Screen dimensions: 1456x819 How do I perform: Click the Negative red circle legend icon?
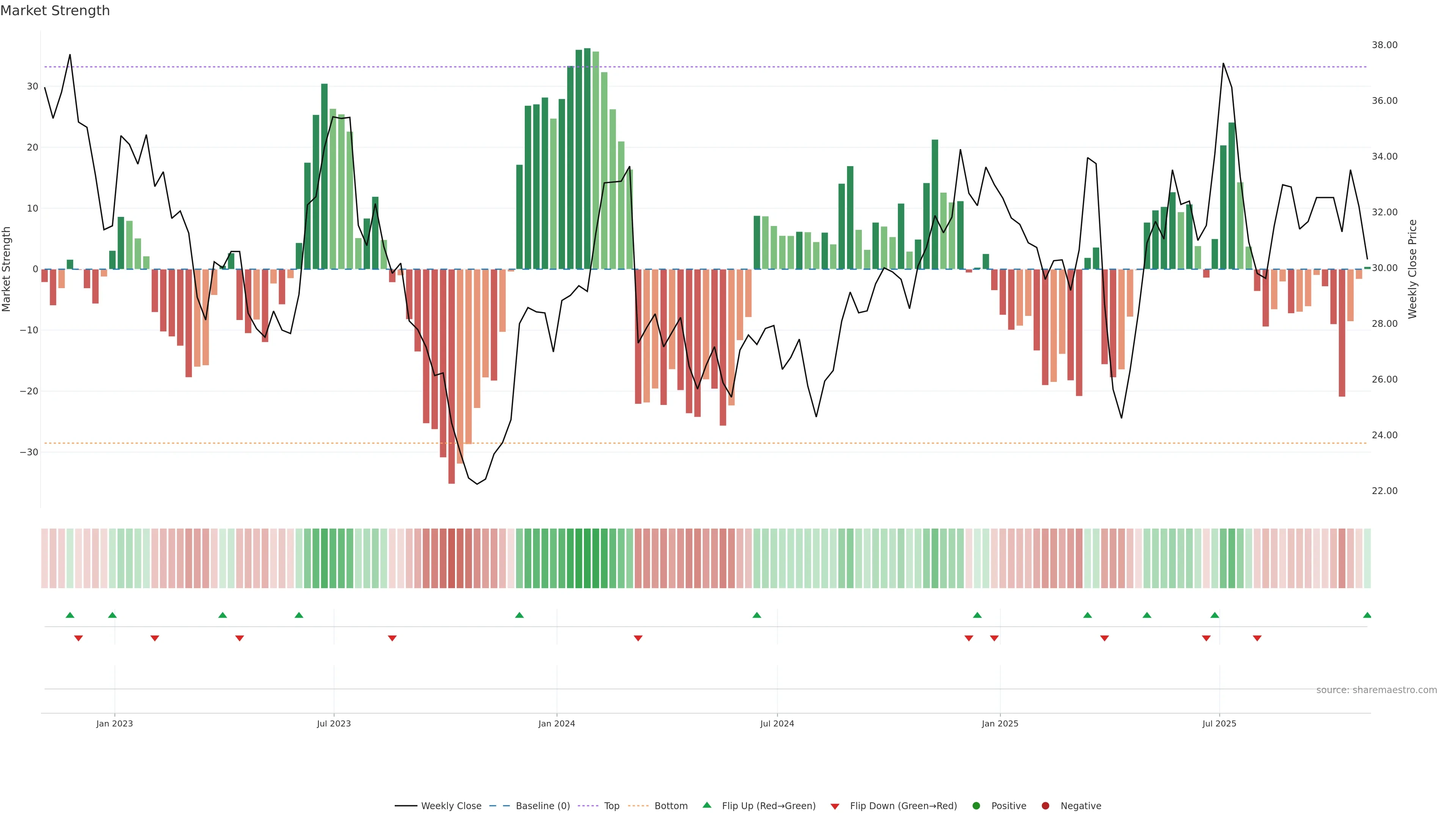click(x=1045, y=806)
